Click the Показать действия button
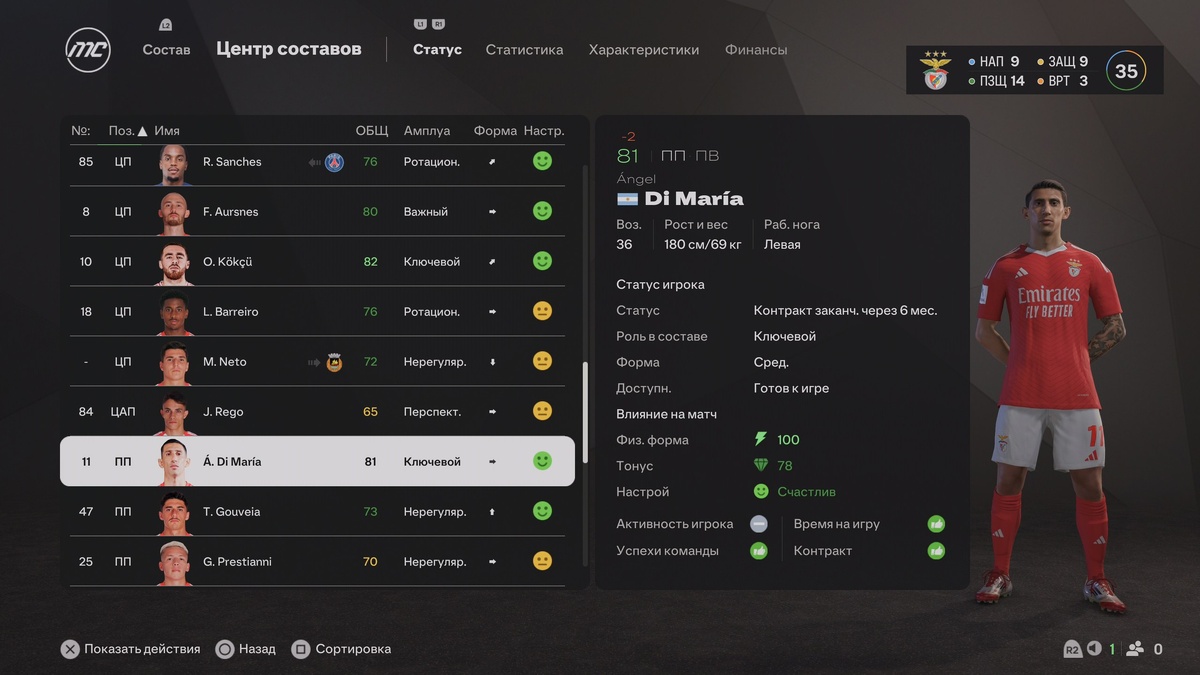Viewport: 1200px width, 675px height. (130, 649)
